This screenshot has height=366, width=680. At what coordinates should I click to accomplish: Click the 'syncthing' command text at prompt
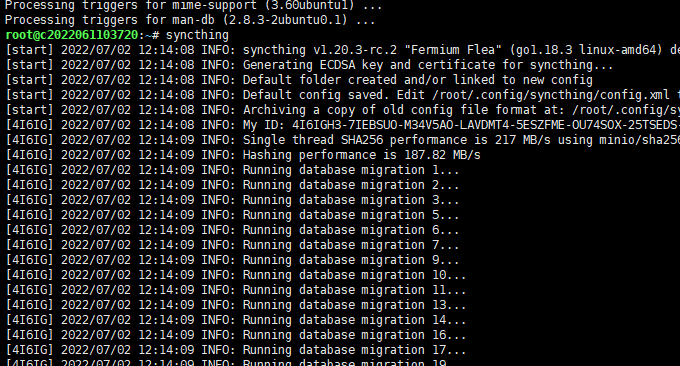point(197,35)
